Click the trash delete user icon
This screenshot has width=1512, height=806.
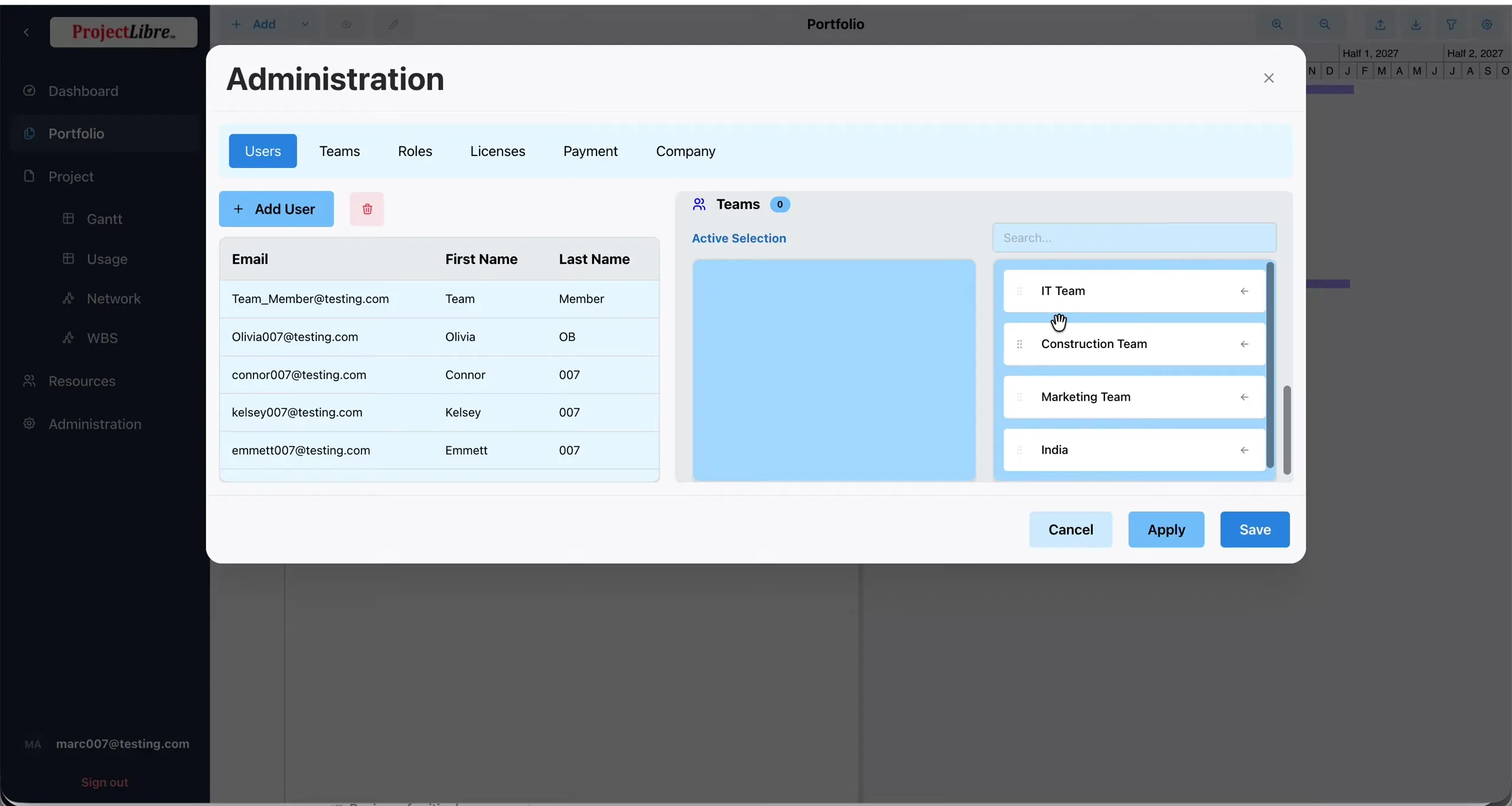click(367, 209)
